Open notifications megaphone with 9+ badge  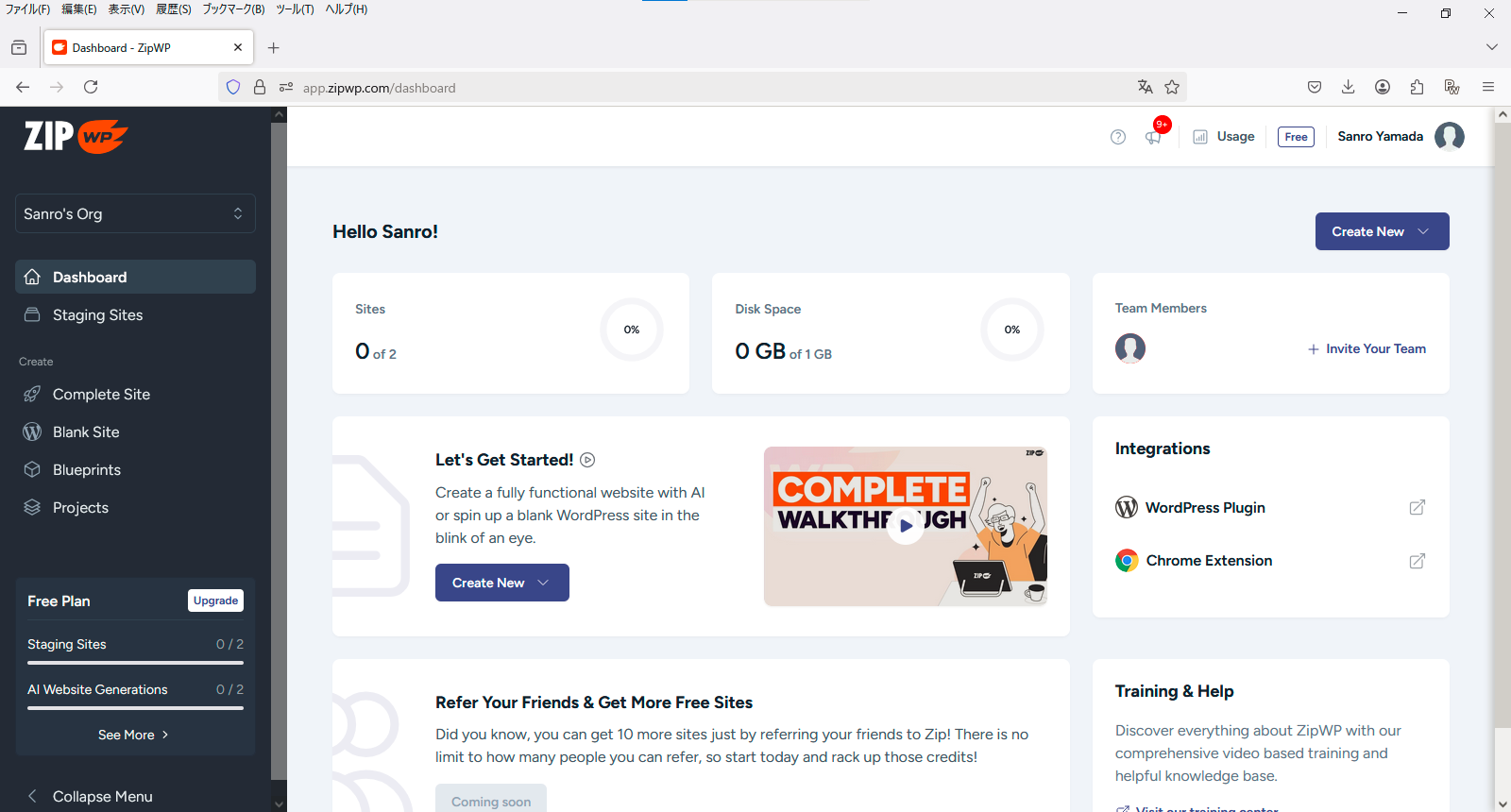tap(1155, 135)
